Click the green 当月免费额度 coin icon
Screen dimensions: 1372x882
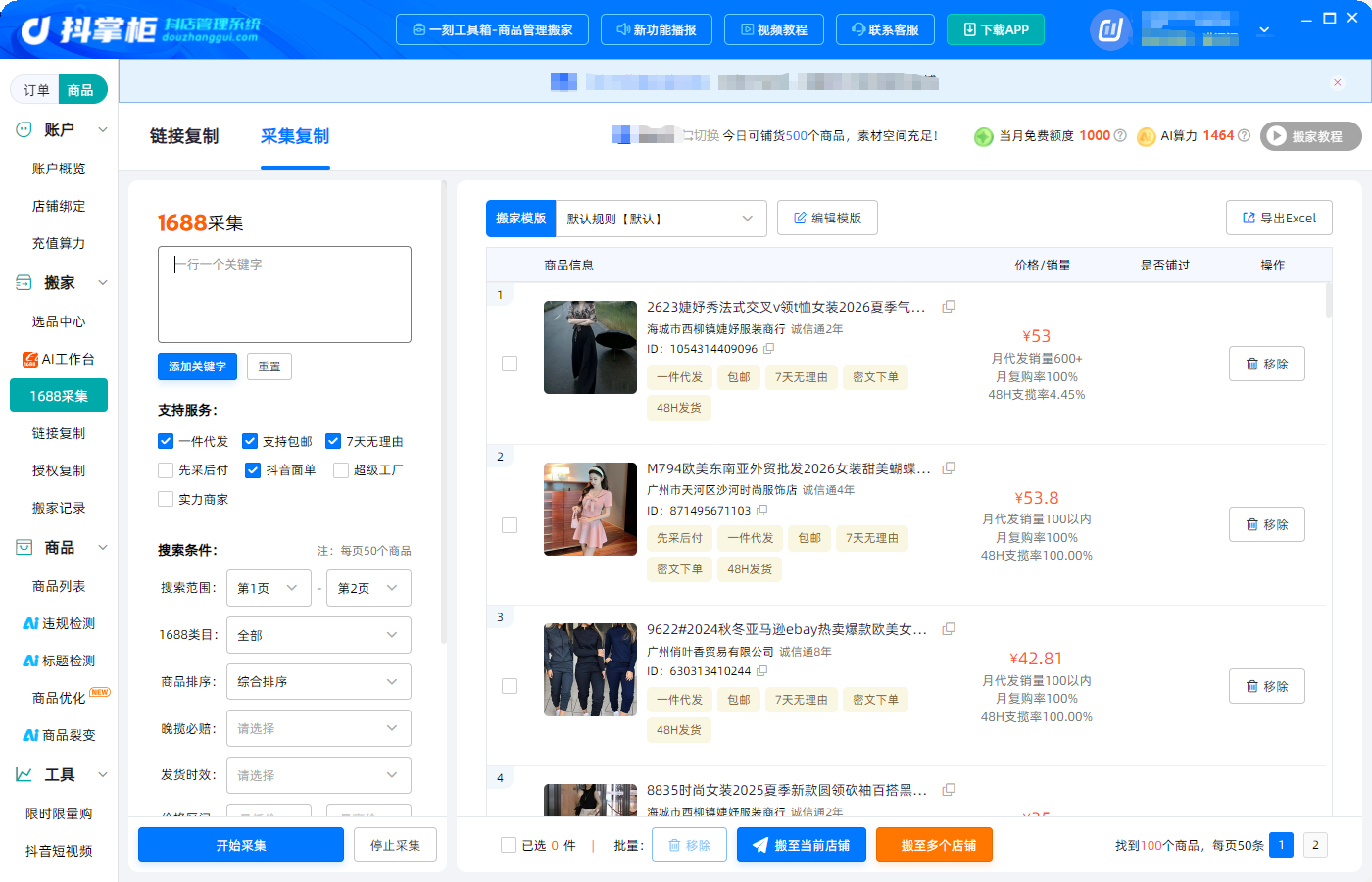pos(984,136)
